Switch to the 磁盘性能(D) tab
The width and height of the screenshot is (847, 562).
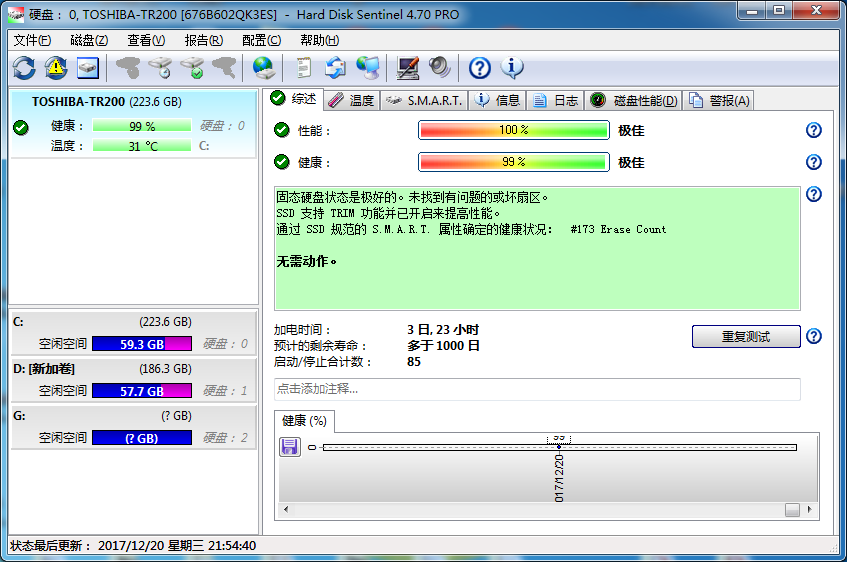click(634, 101)
